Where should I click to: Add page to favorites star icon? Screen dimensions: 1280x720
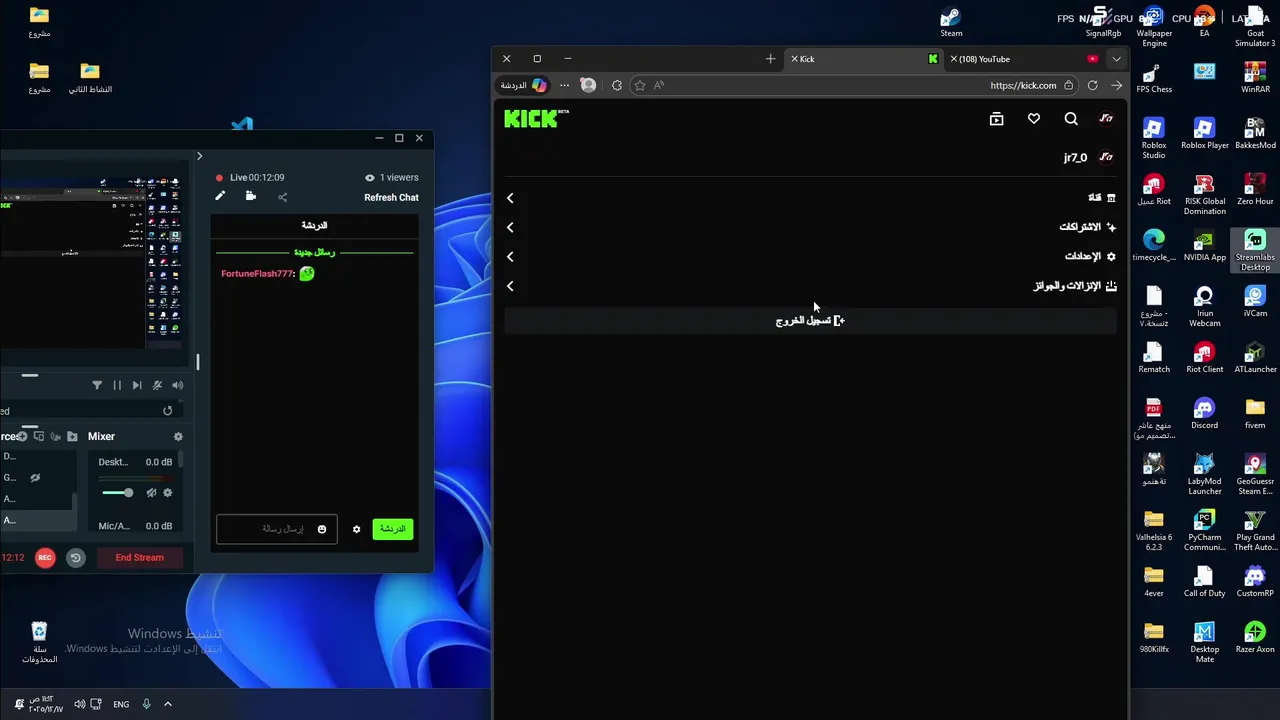pos(640,85)
